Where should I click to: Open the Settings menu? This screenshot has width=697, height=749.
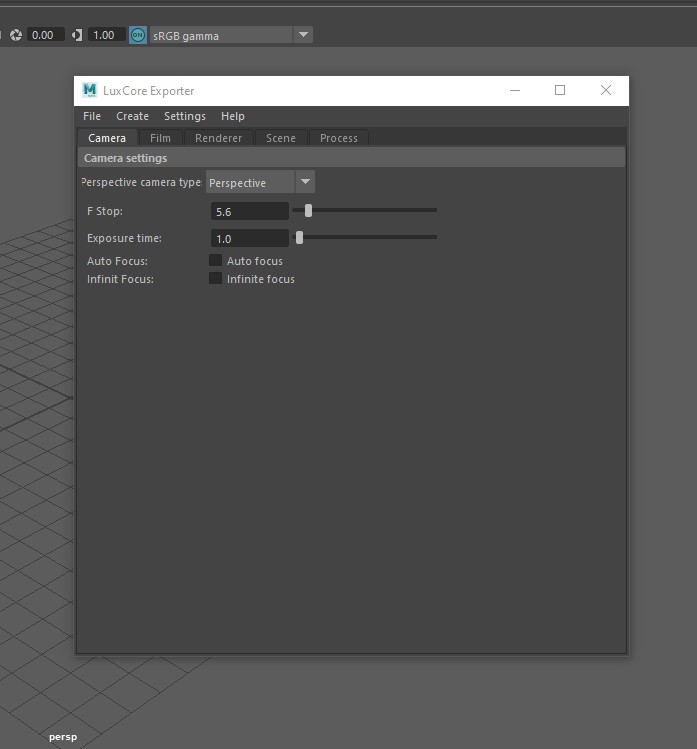tap(185, 116)
